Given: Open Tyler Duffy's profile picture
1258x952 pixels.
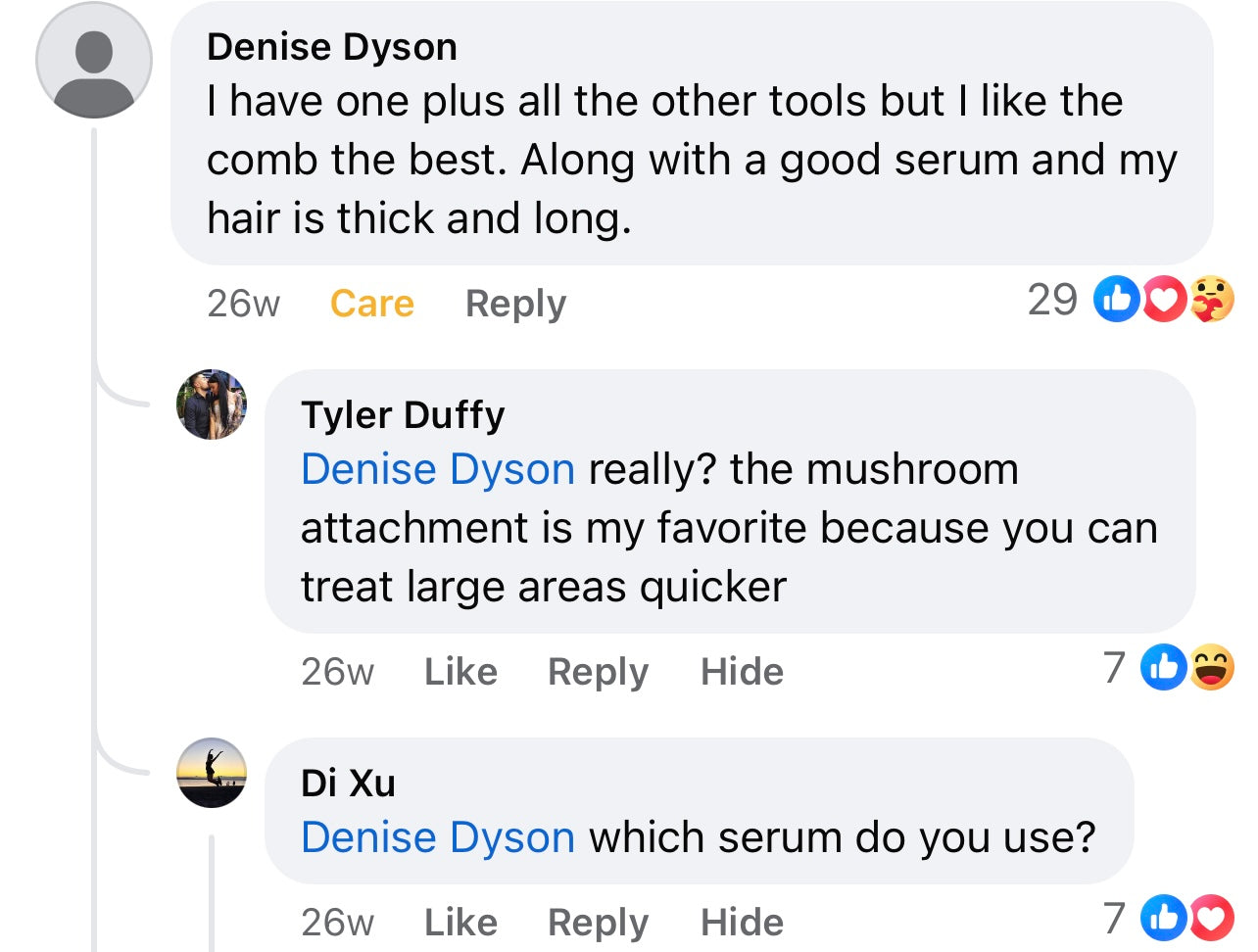Looking at the screenshot, I should 212,405.
